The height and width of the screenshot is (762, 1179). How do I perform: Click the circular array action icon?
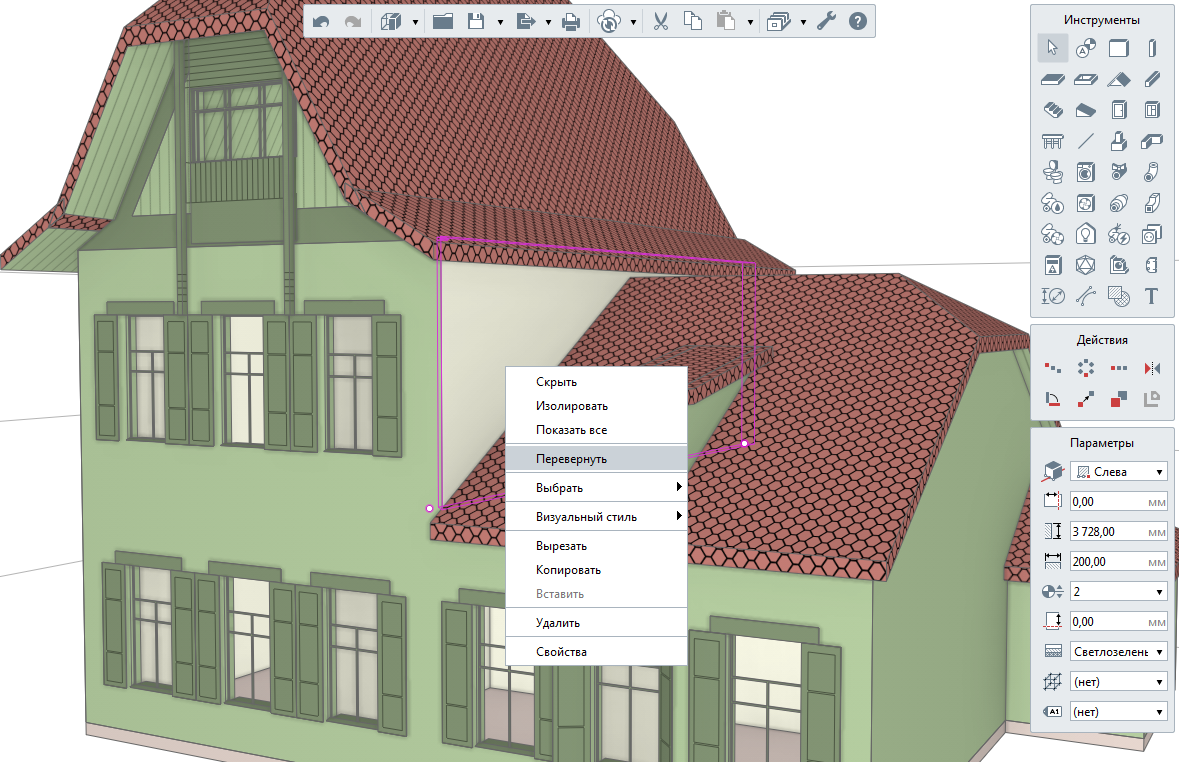click(1086, 368)
